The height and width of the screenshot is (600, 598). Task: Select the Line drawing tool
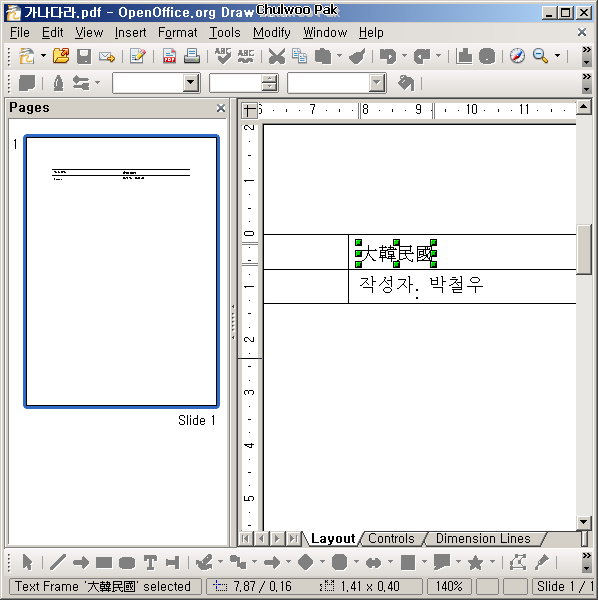point(58,562)
